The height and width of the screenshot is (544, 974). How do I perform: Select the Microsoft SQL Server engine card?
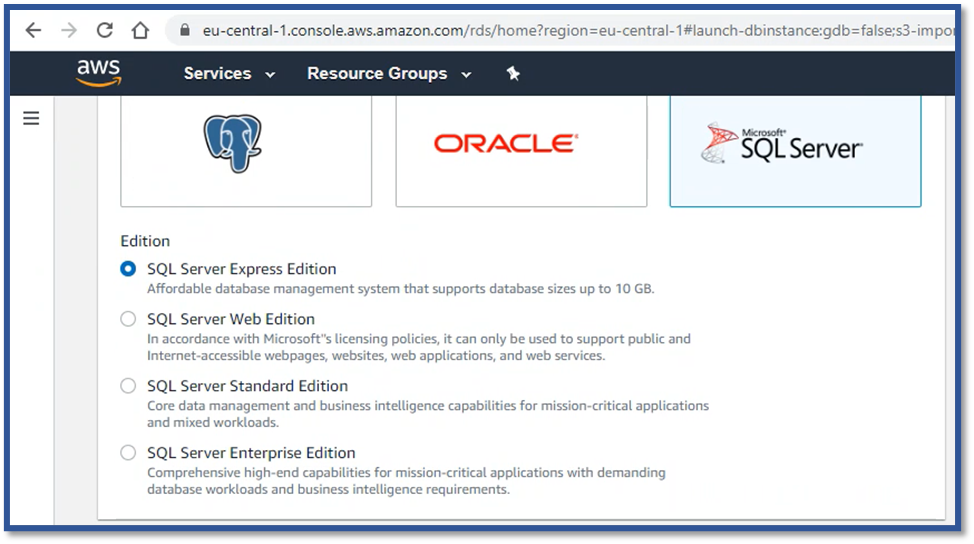pyautogui.click(x=795, y=151)
